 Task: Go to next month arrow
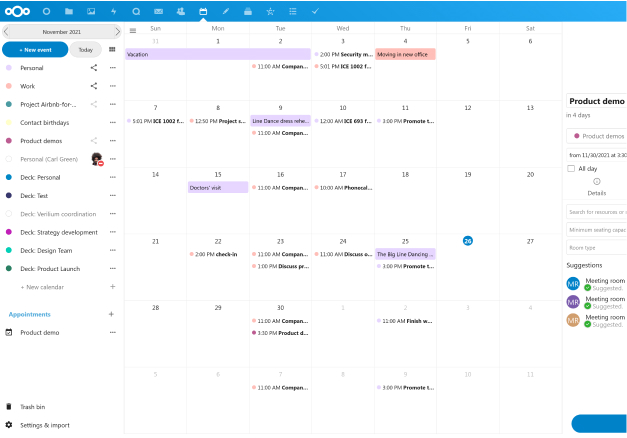117,32
